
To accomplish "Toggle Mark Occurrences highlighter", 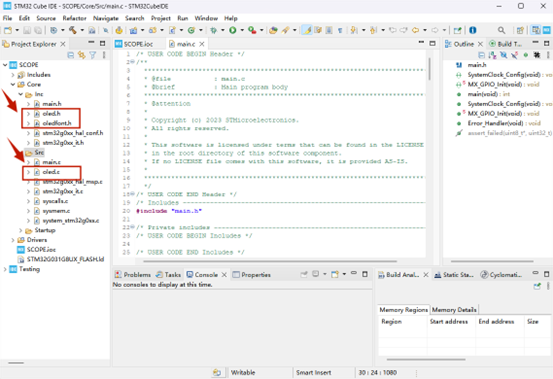I will pyautogui.click(x=307, y=30).
